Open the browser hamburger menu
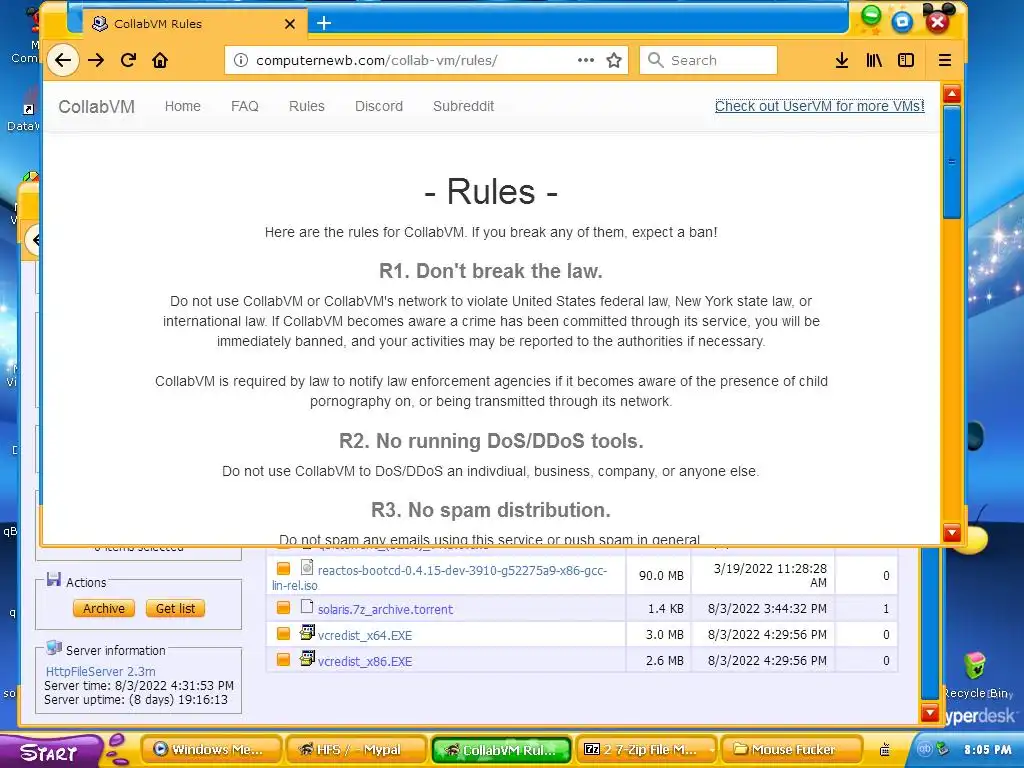This screenshot has height=768, width=1024. pyautogui.click(x=944, y=60)
